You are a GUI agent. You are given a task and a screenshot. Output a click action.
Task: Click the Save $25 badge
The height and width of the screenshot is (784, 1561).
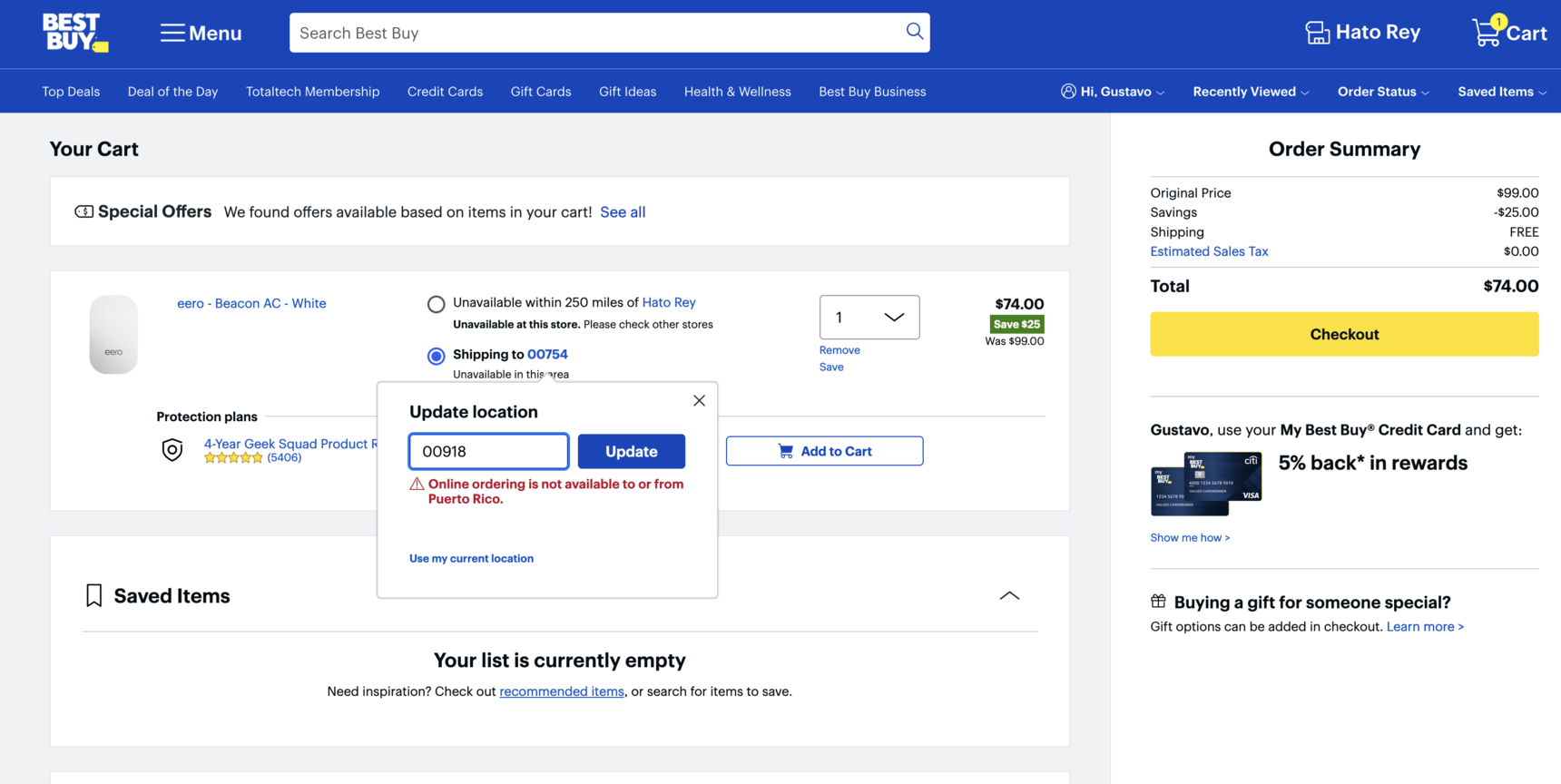point(1016,324)
